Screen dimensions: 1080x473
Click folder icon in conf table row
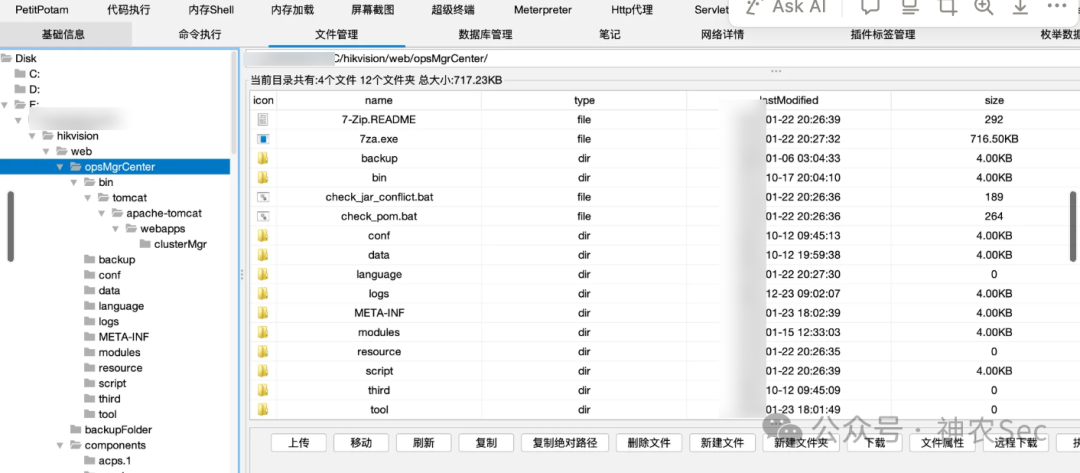pyautogui.click(x=262, y=235)
